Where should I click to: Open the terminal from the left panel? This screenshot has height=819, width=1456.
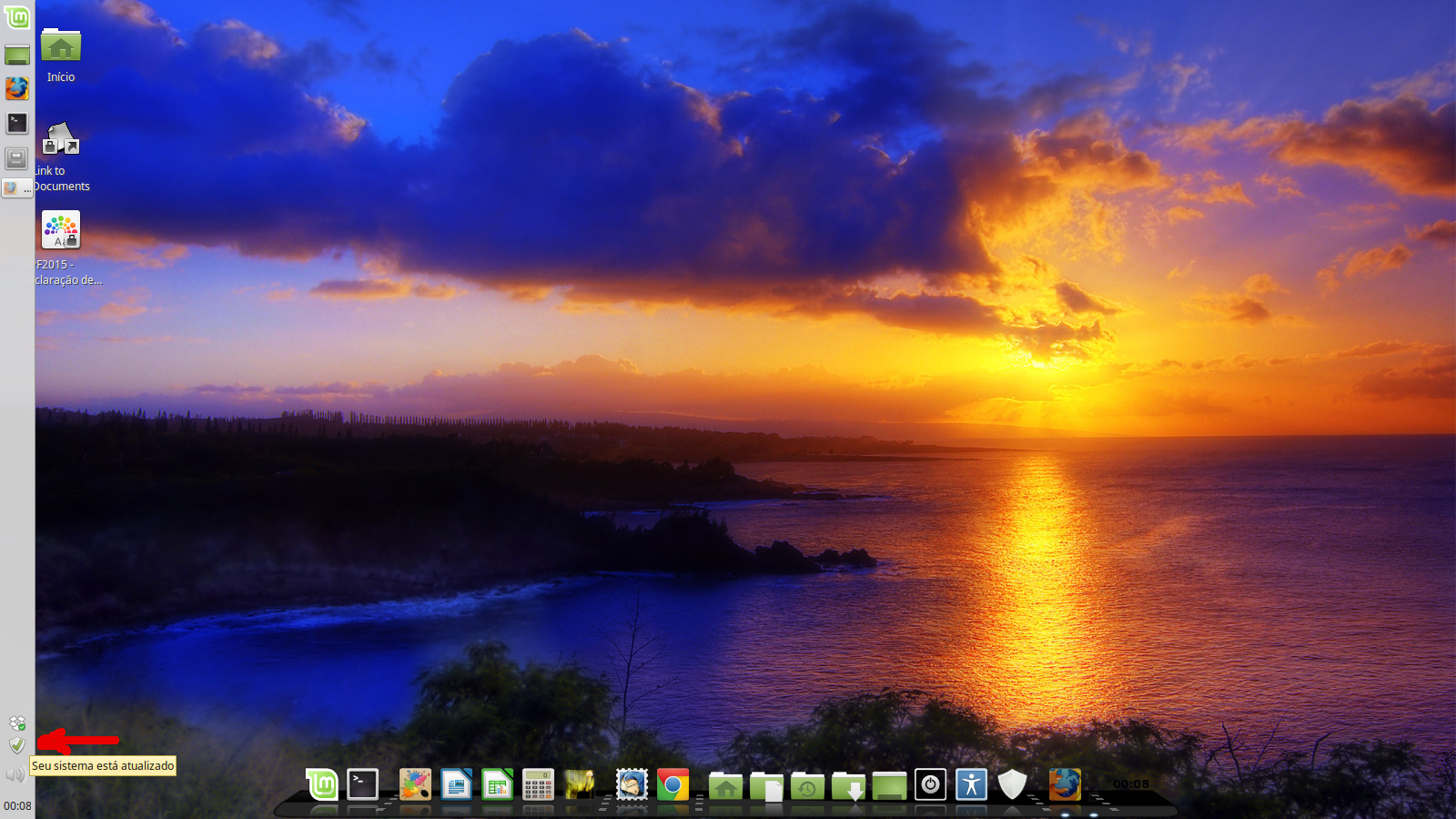(x=17, y=123)
